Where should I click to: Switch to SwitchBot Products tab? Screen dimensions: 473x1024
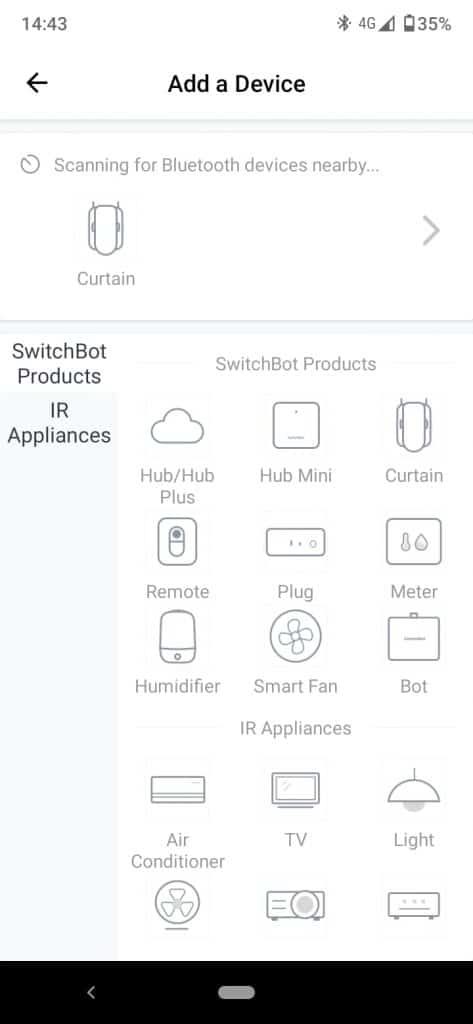pyautogui.click(x=59, y=364)
